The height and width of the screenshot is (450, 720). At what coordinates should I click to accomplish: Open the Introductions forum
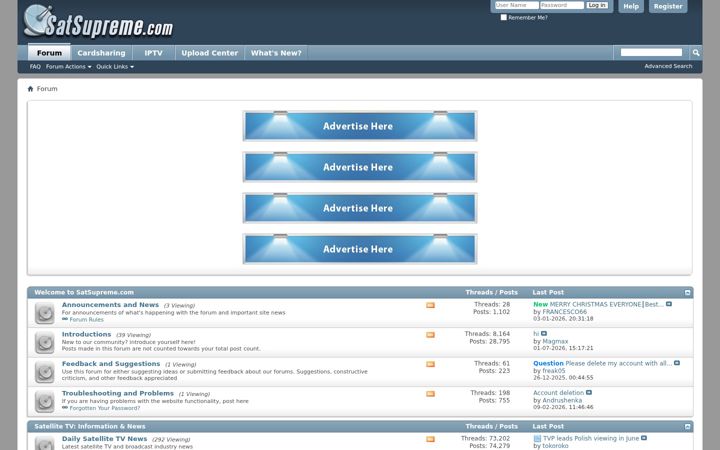click(86, 334)
